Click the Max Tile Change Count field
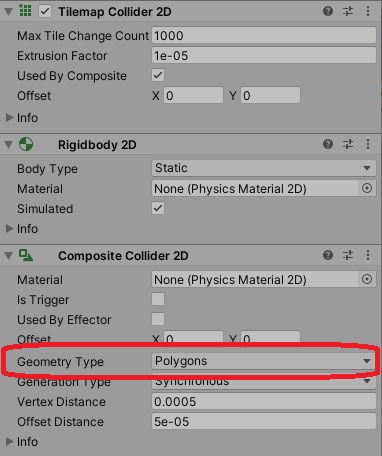Viewport: 382px width, 456px height. [264, 35]
